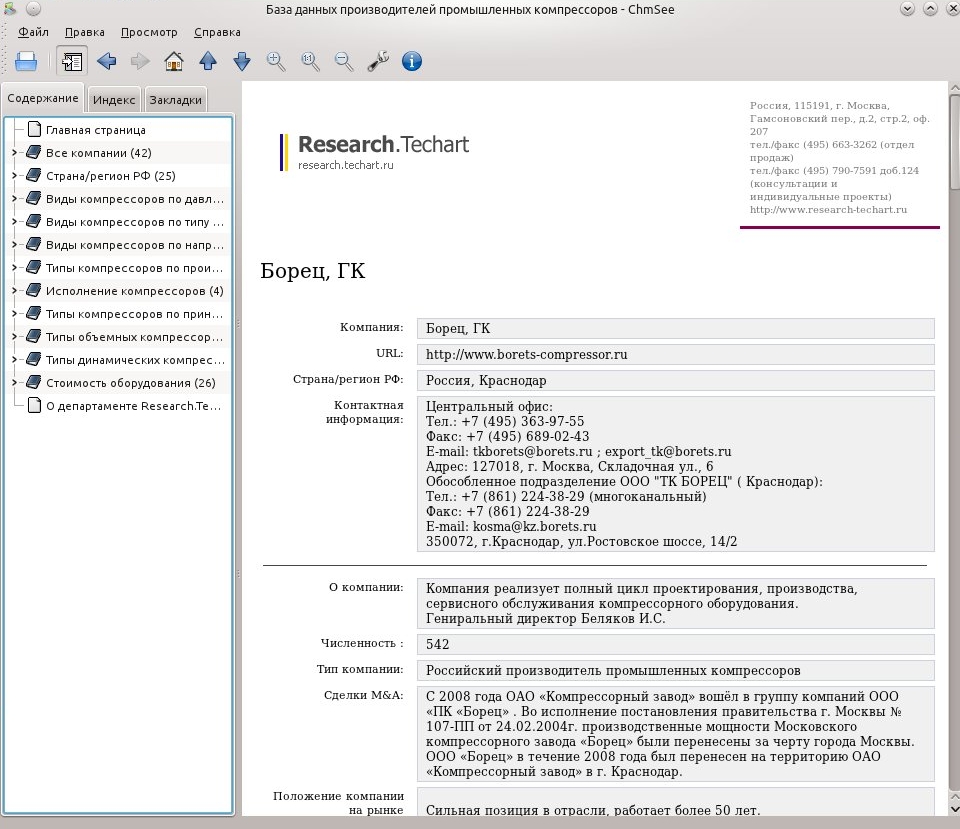Expand 'Стоимость оборудования (26)' node
This screenshot has width=960, height=829.
coord(14,383)
